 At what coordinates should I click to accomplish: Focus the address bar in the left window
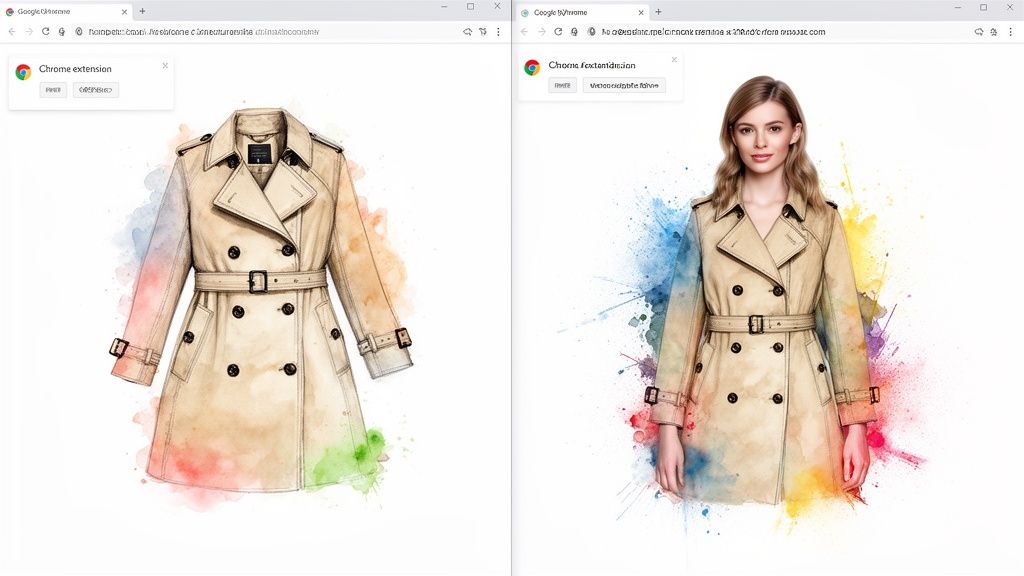264,31
